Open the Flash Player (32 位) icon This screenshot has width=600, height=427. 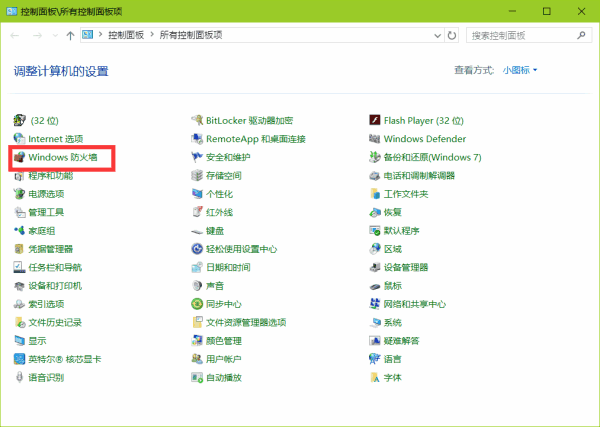point(375,120)
